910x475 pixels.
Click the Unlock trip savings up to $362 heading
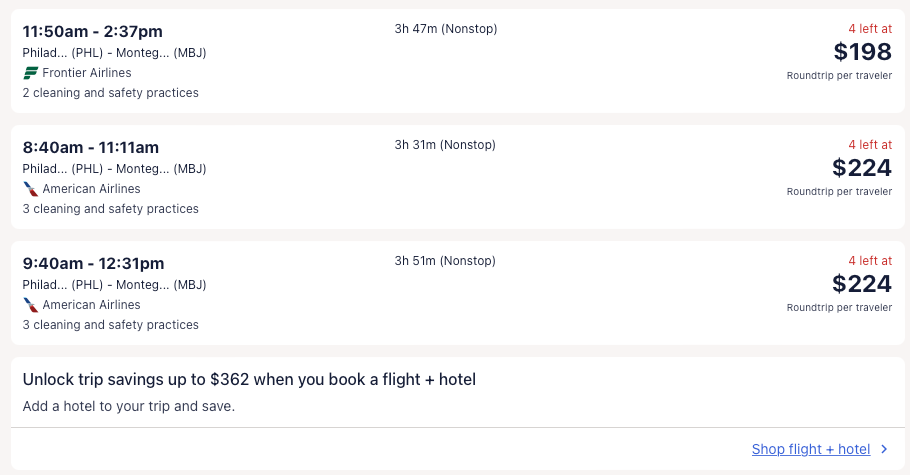(249, 380)
